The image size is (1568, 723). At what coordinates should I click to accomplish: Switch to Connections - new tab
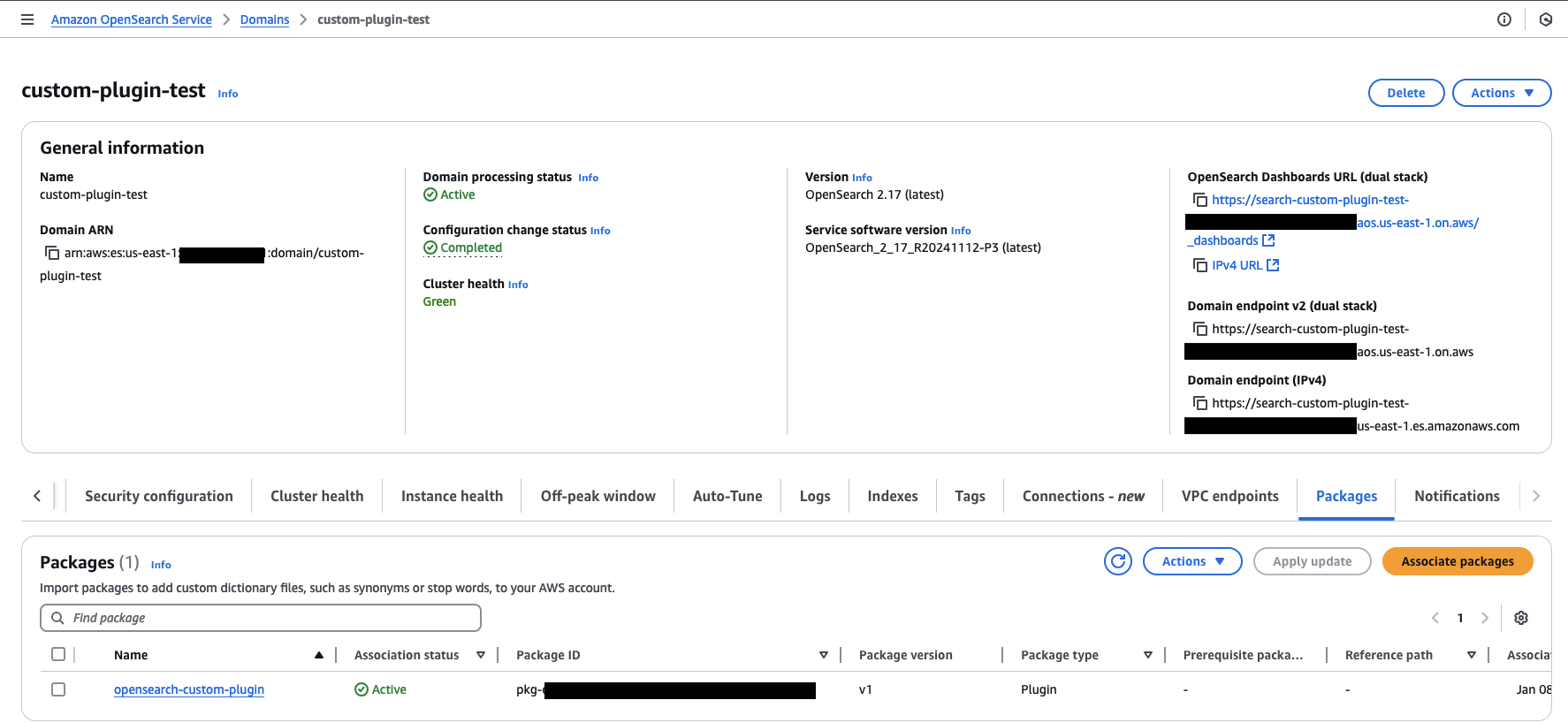pos(1084,497)
